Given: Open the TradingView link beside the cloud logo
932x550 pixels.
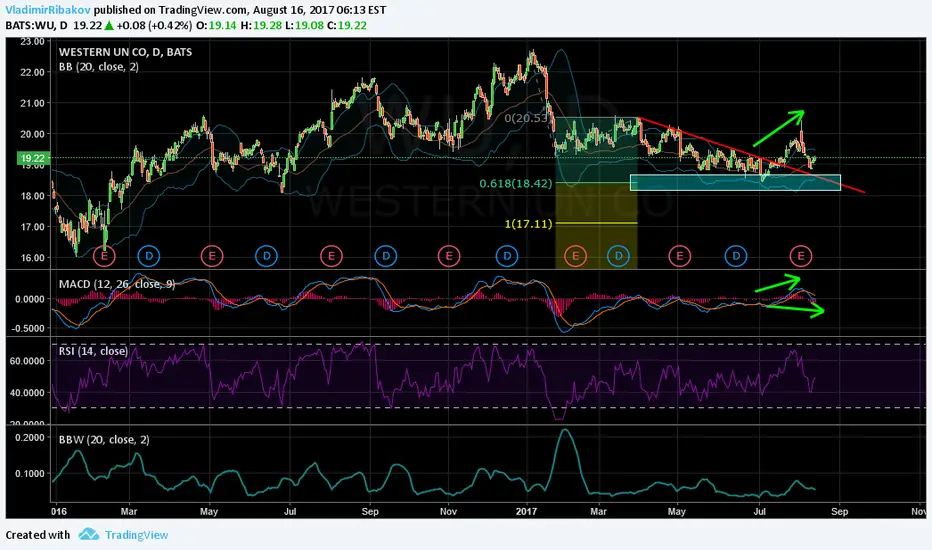Looking at the screenshot, I should (x=136, y=535).
